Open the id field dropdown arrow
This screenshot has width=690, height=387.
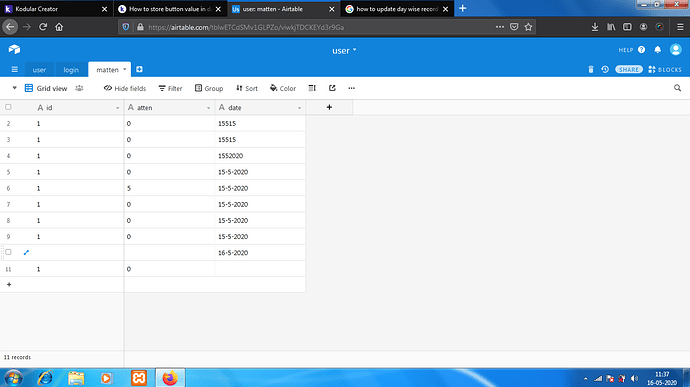coord(117,108)
